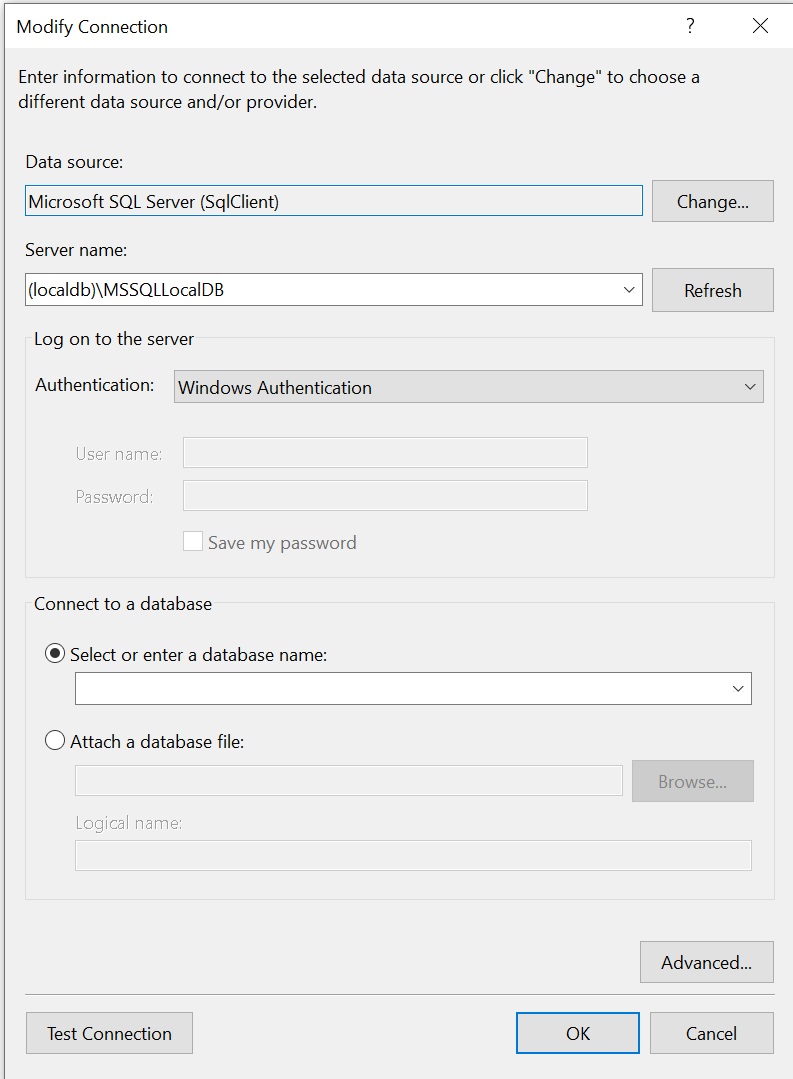
Task: Click the User name input field
Action: 385,452
